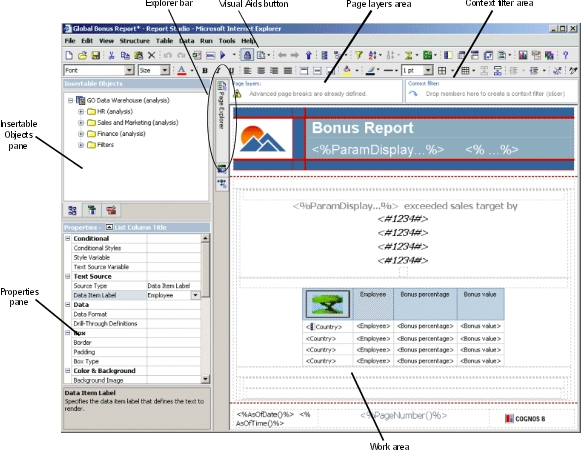Select the Sales and Marketing (analysis) folder
581x450 pixels.
[x=137, y=123]
